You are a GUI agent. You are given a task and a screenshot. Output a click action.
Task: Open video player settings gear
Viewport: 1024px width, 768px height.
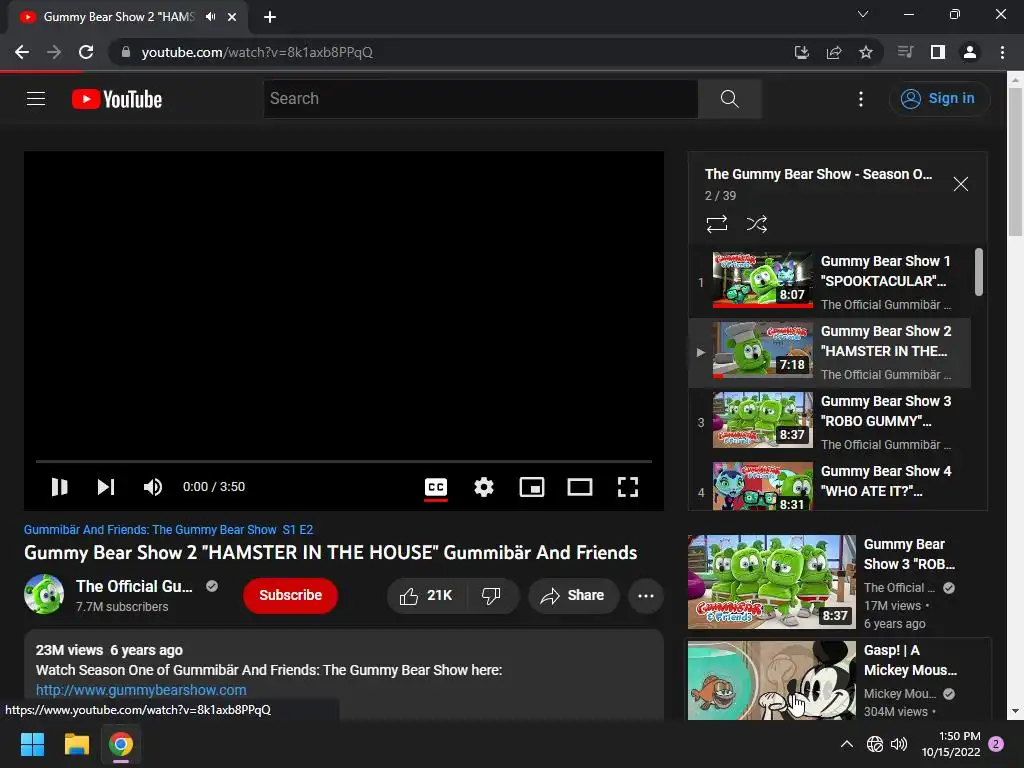point(484,487)
